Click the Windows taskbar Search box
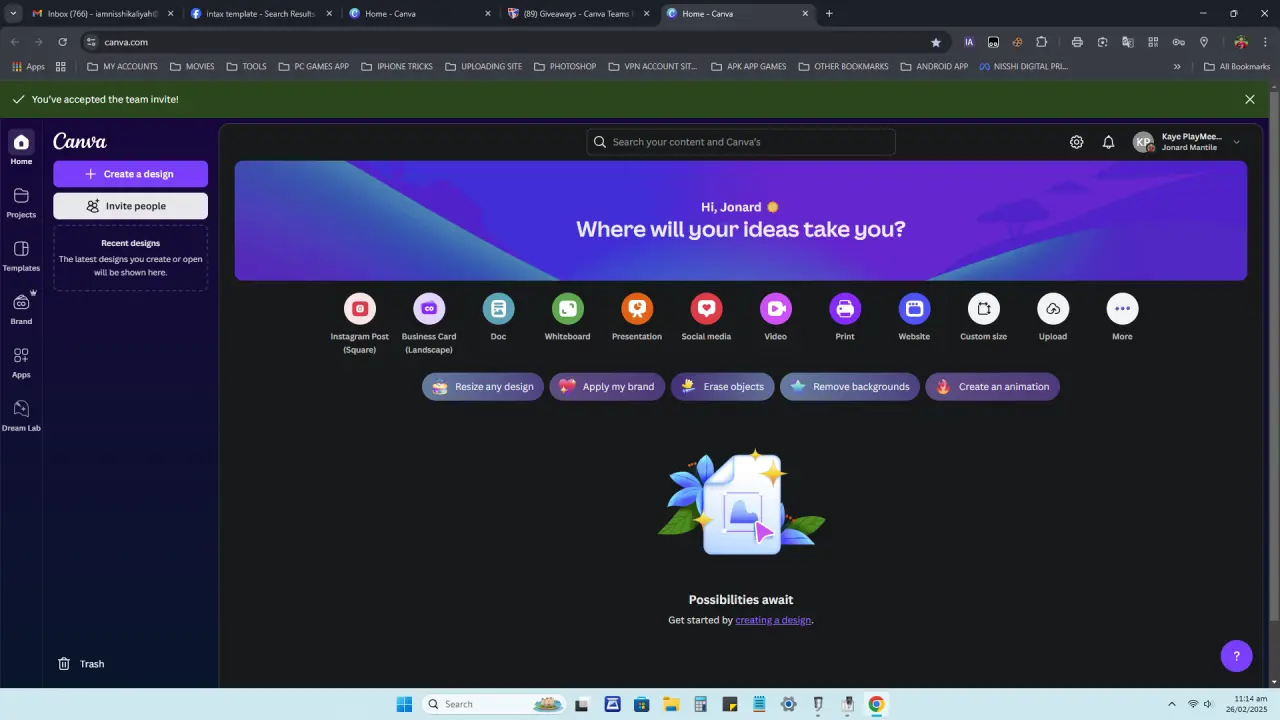Screen dimensions: 1280x720 (494, 704)
